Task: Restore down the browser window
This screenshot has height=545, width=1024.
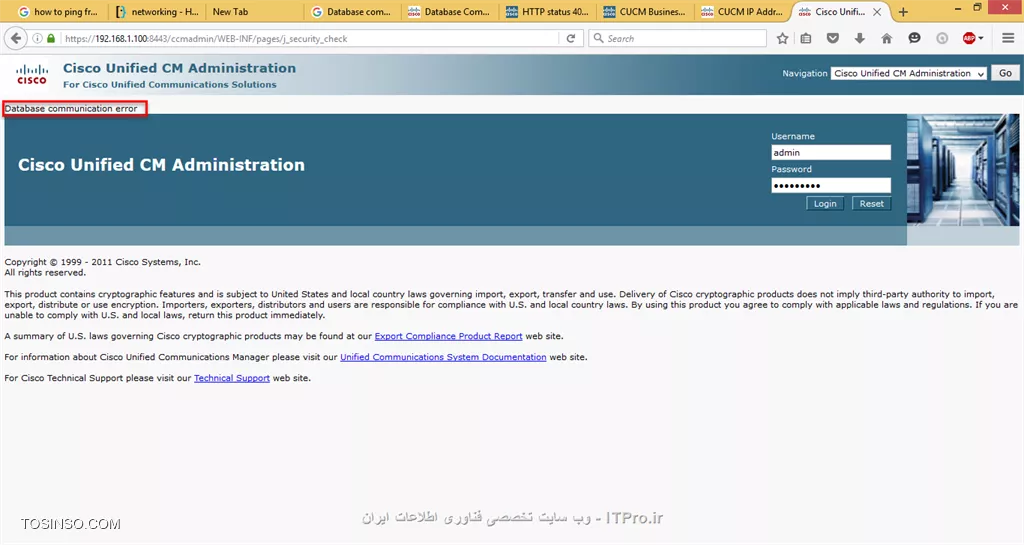Action: [977, 8]
